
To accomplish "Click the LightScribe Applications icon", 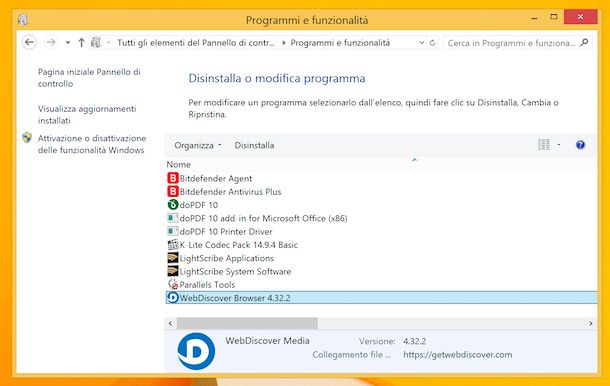I will [173, 258].
